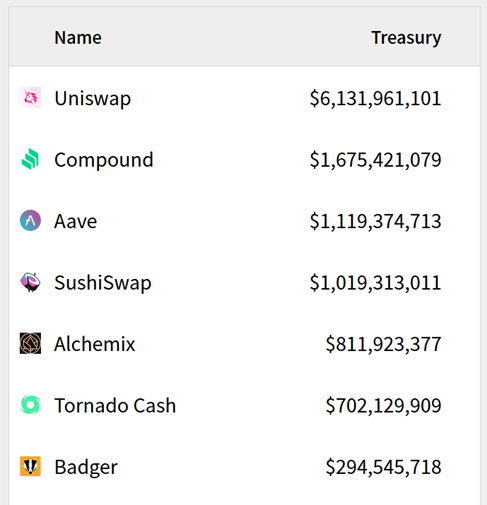
Task: Click the Aave ghost logo icon
Action: point(30,220)
